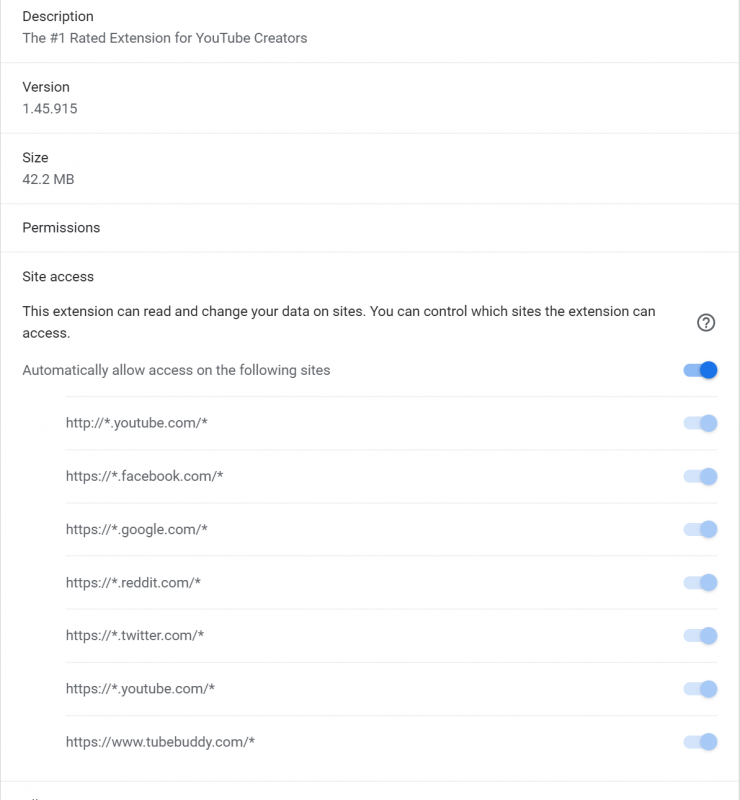
Task: Click the Permissions section row
Action: (61, 228)
